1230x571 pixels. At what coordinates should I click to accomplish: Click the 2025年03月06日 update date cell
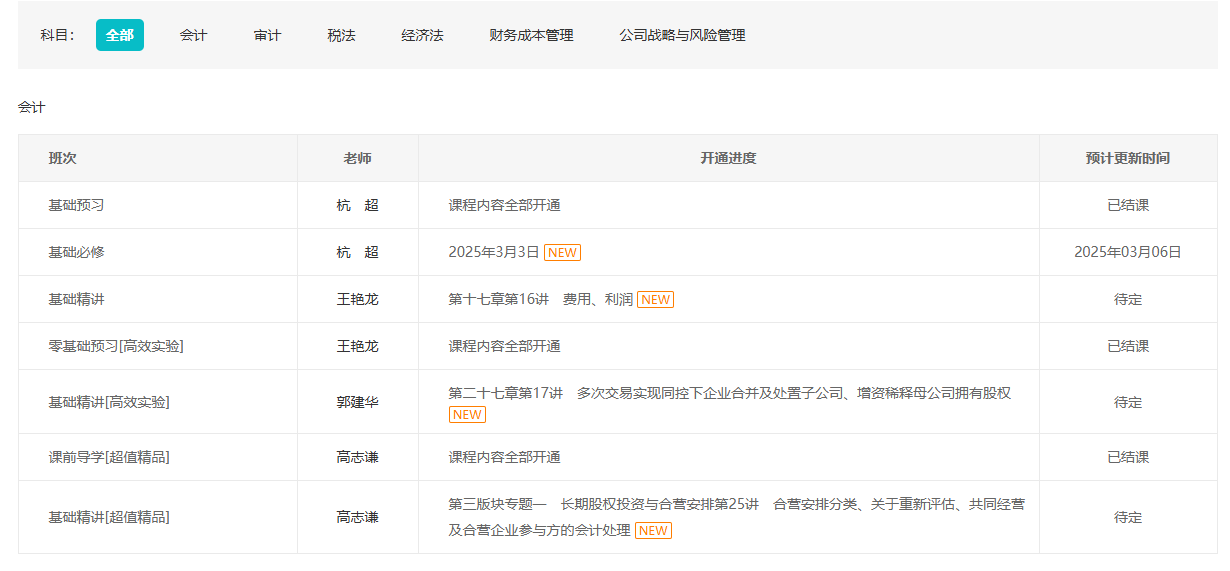(x=1127, y=252)
